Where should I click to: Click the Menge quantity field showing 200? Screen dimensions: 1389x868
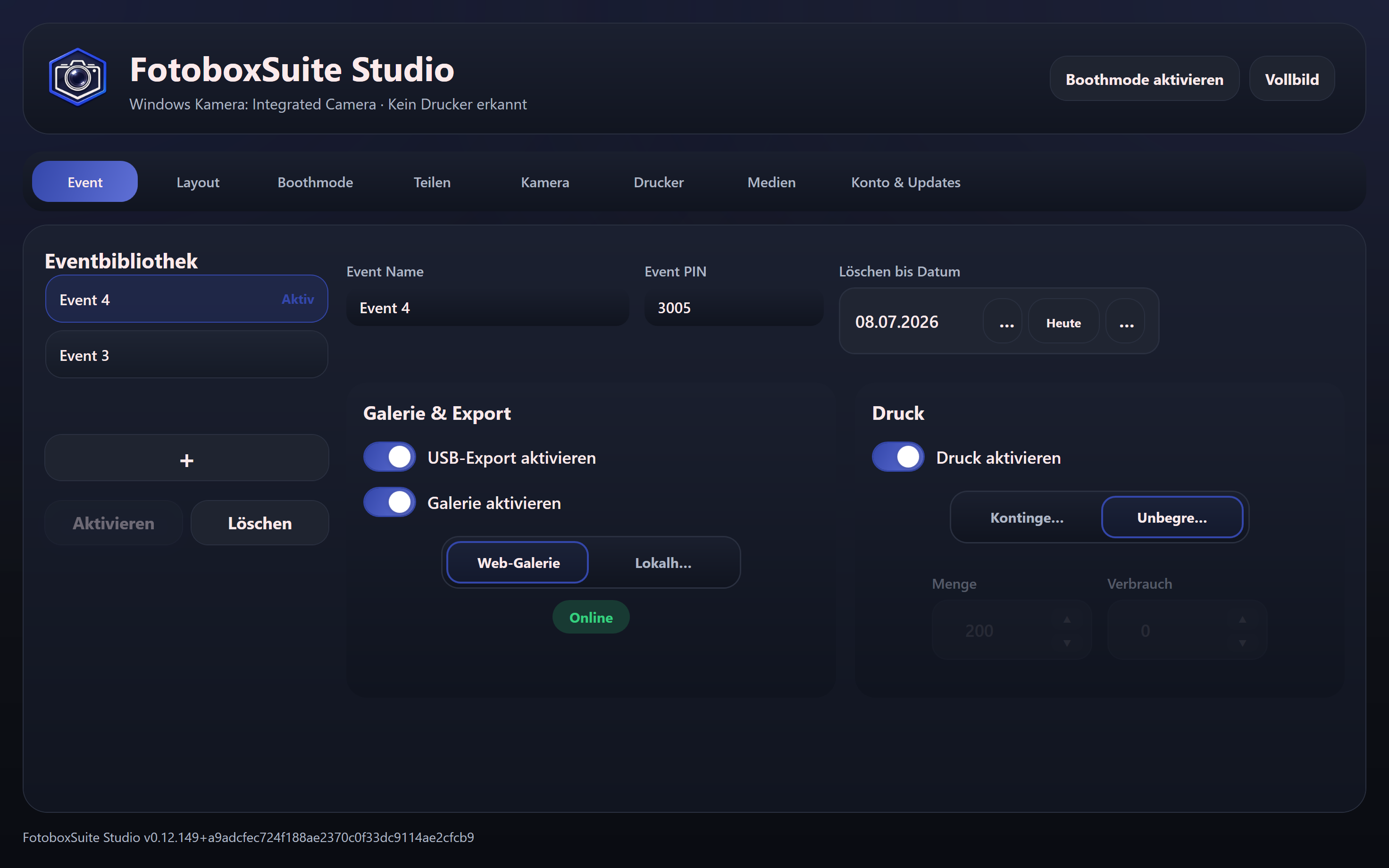coord(1012,630)
